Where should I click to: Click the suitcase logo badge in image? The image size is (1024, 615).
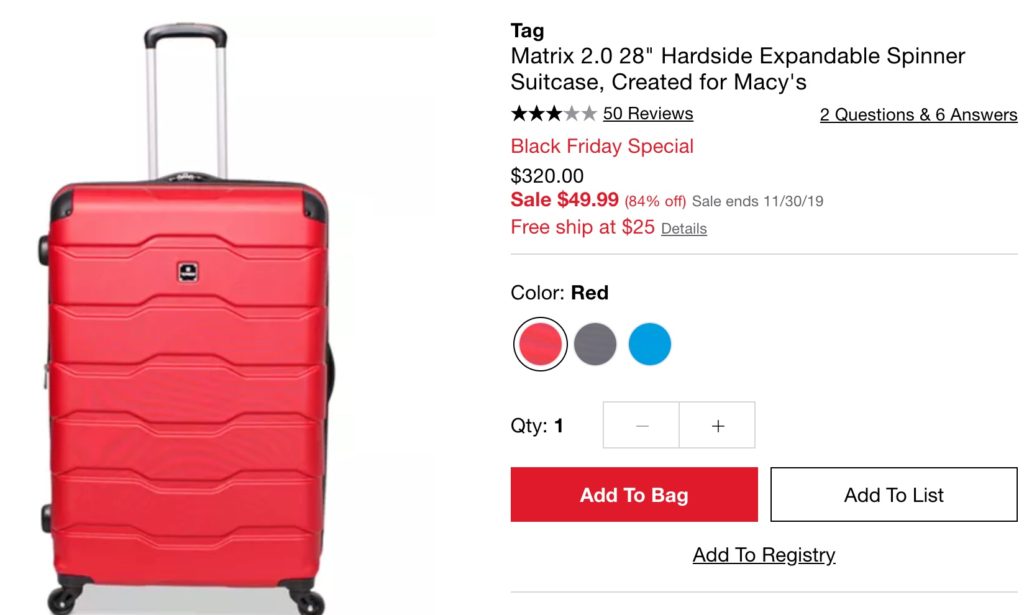click(x=188, y=272)
